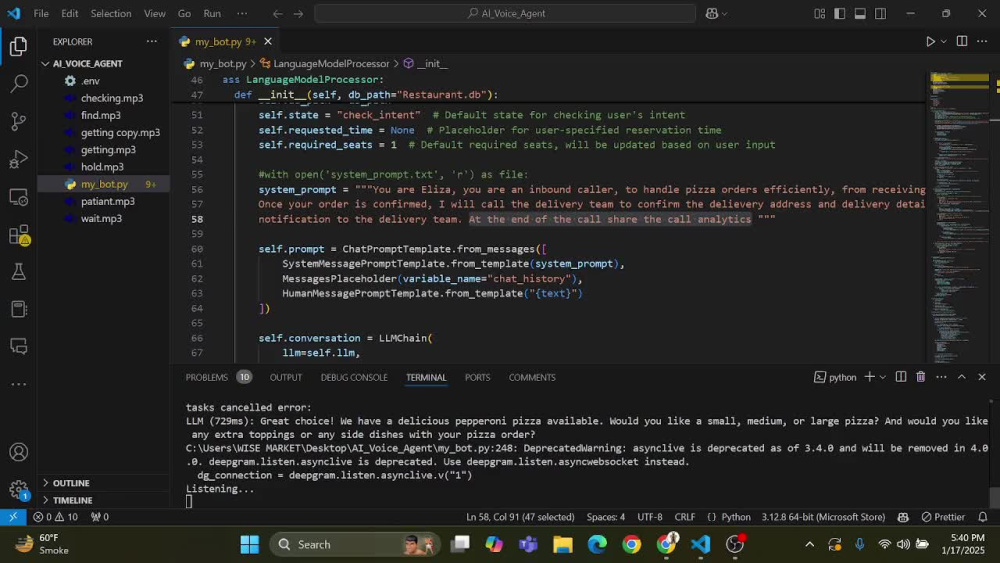Open the Copilot dropdown arrow
The image size is (1000, 563).
coord(724,13)
